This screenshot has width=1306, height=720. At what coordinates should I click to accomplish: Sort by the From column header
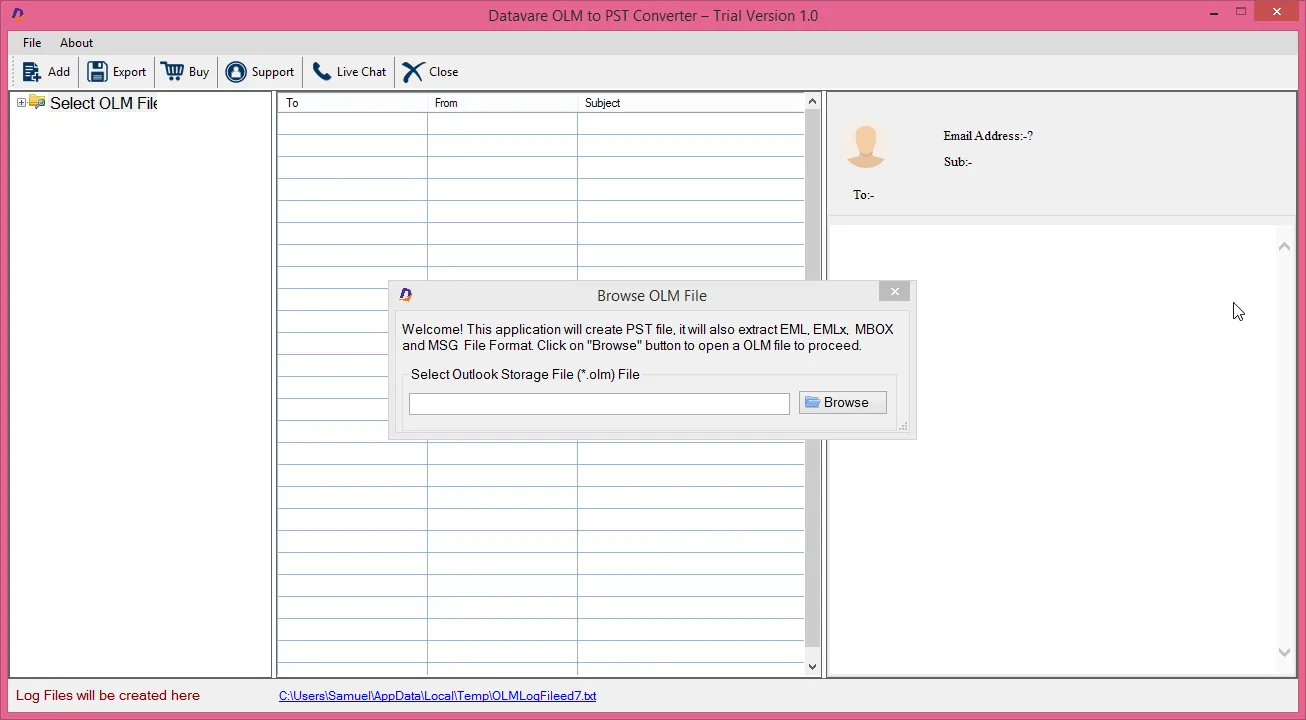pyautogui.click(x=502, y=103)
